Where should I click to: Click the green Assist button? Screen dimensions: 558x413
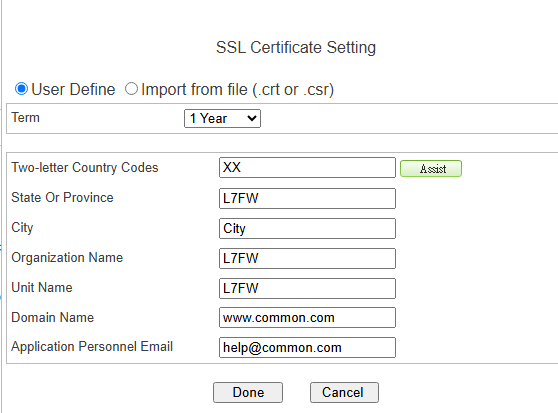[x=431, y=169]
